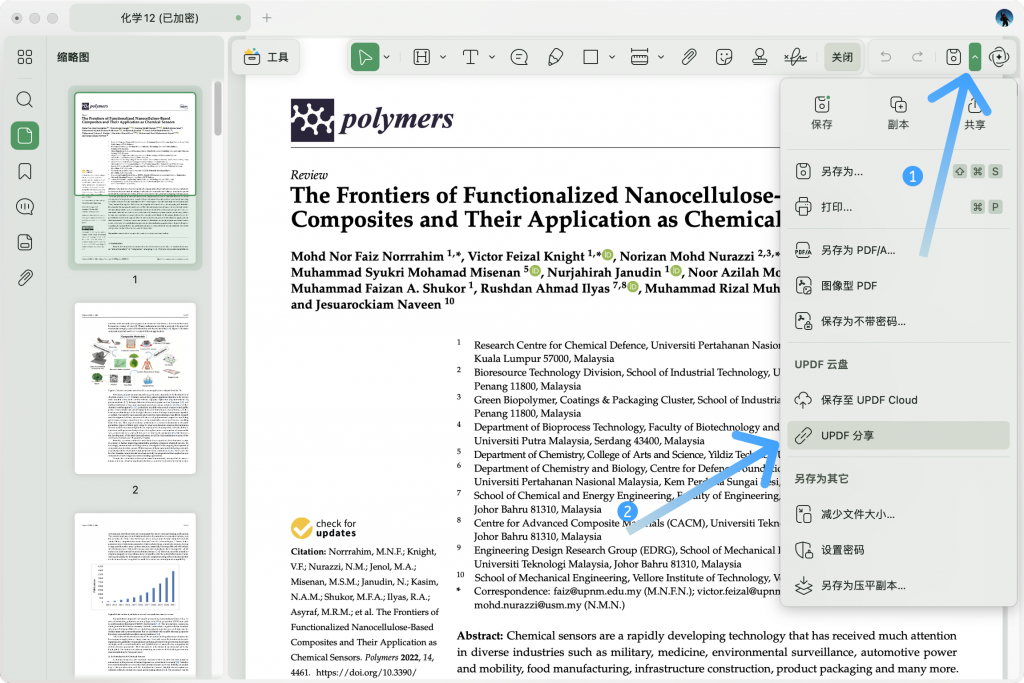
Task: Select the text T tool
Action: click(x=470, y=57)
